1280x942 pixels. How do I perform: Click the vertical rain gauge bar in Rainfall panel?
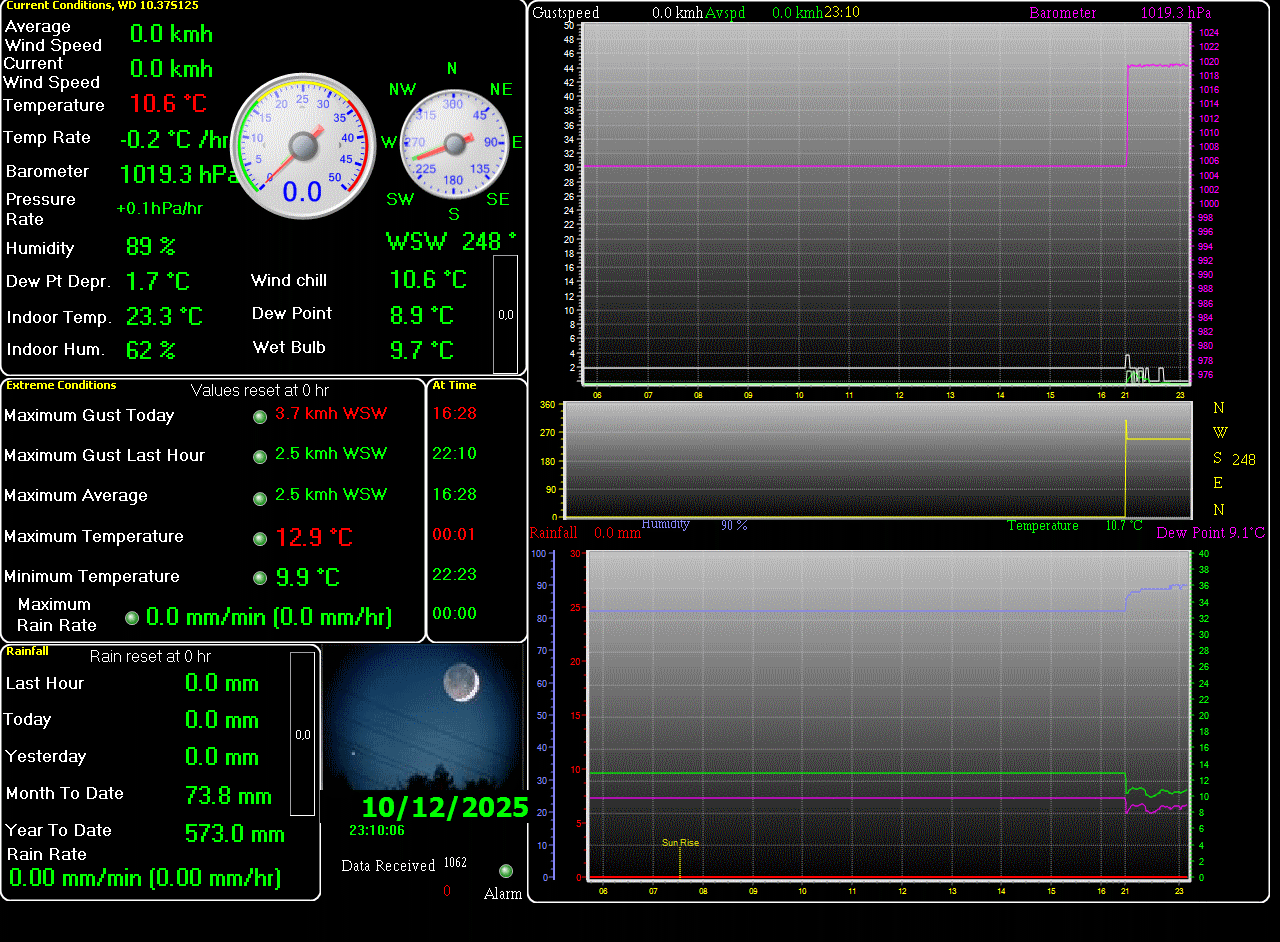[x=302, y=733]
